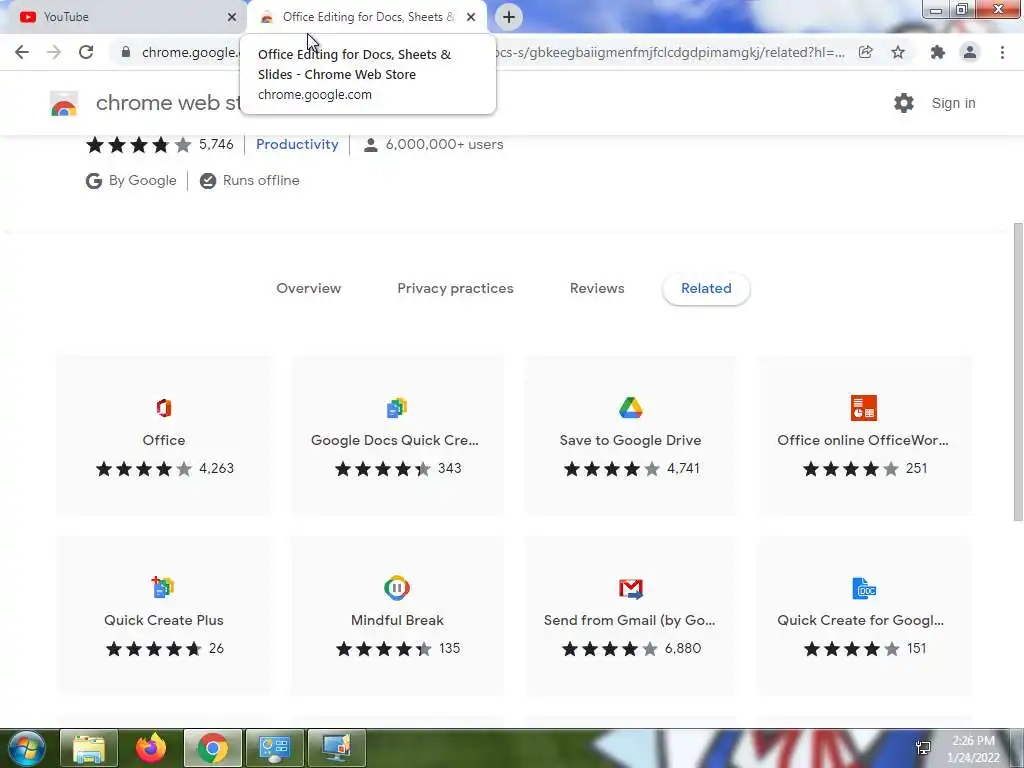Image resolution: width=1024 pixels, height=768 pixels.
Task: Close the YouTube tab
Action: click(x=232, y=17)
